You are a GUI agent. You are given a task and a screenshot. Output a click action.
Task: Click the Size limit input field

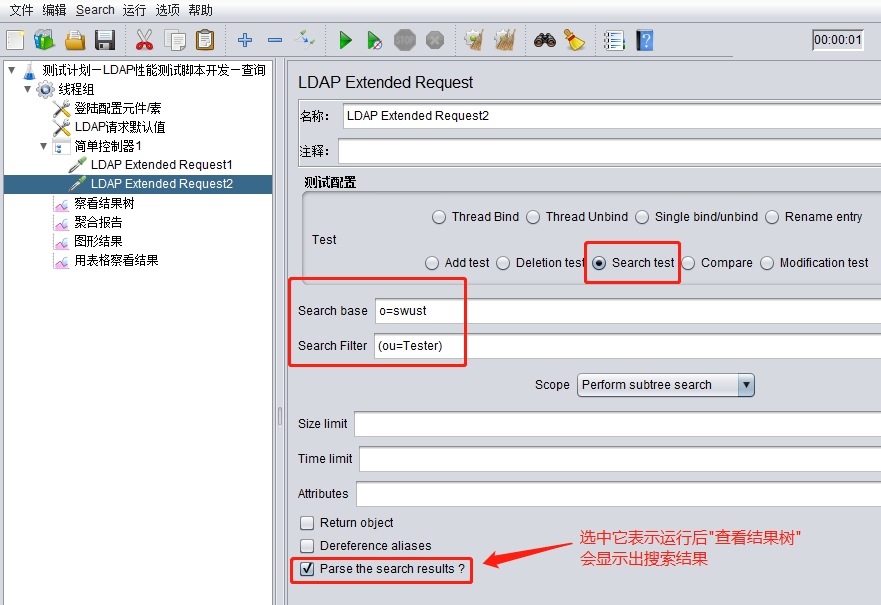617,424
